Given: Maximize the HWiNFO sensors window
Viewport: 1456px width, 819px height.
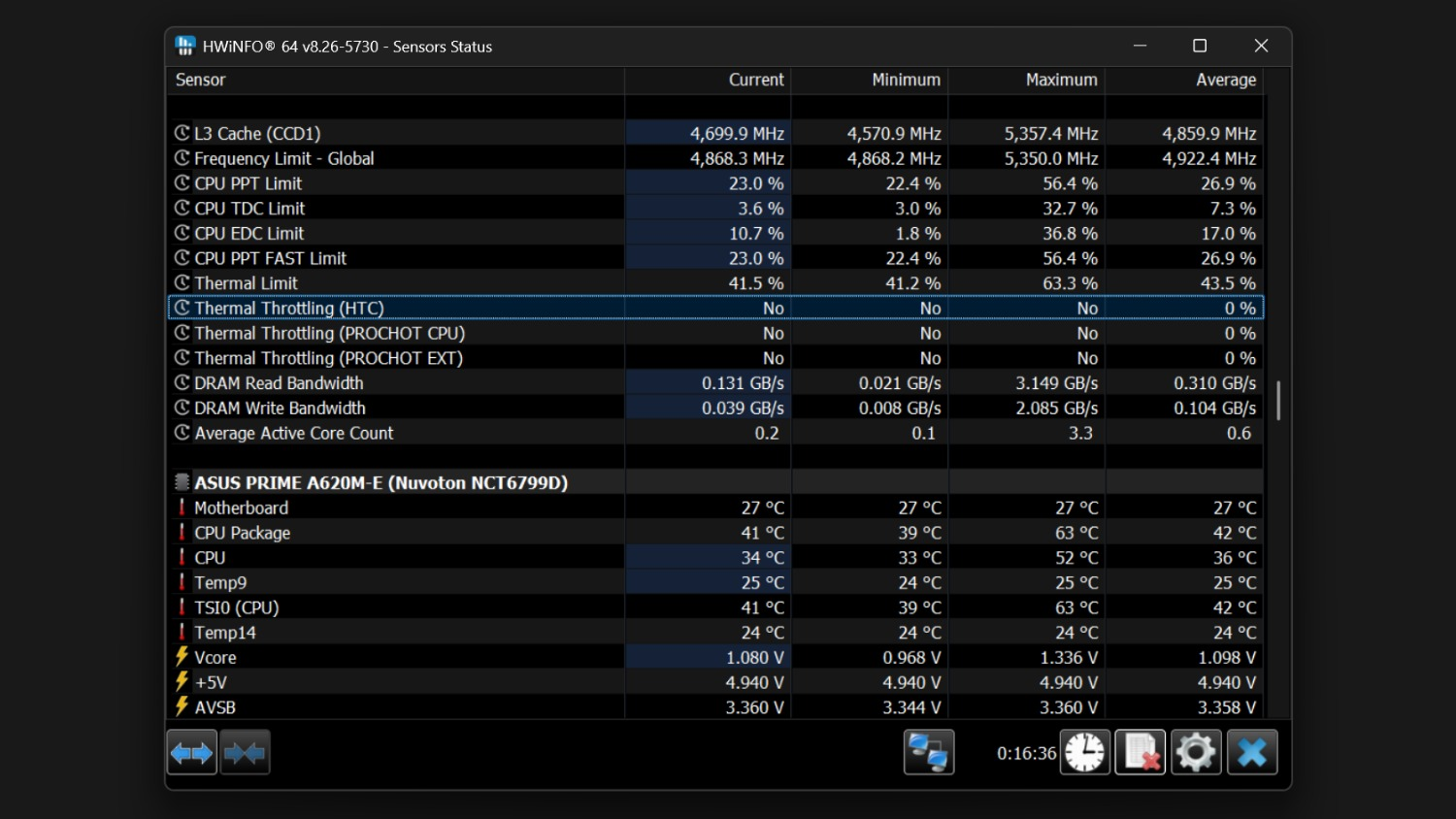Looking at the screenshot, I should [1200, 46].
